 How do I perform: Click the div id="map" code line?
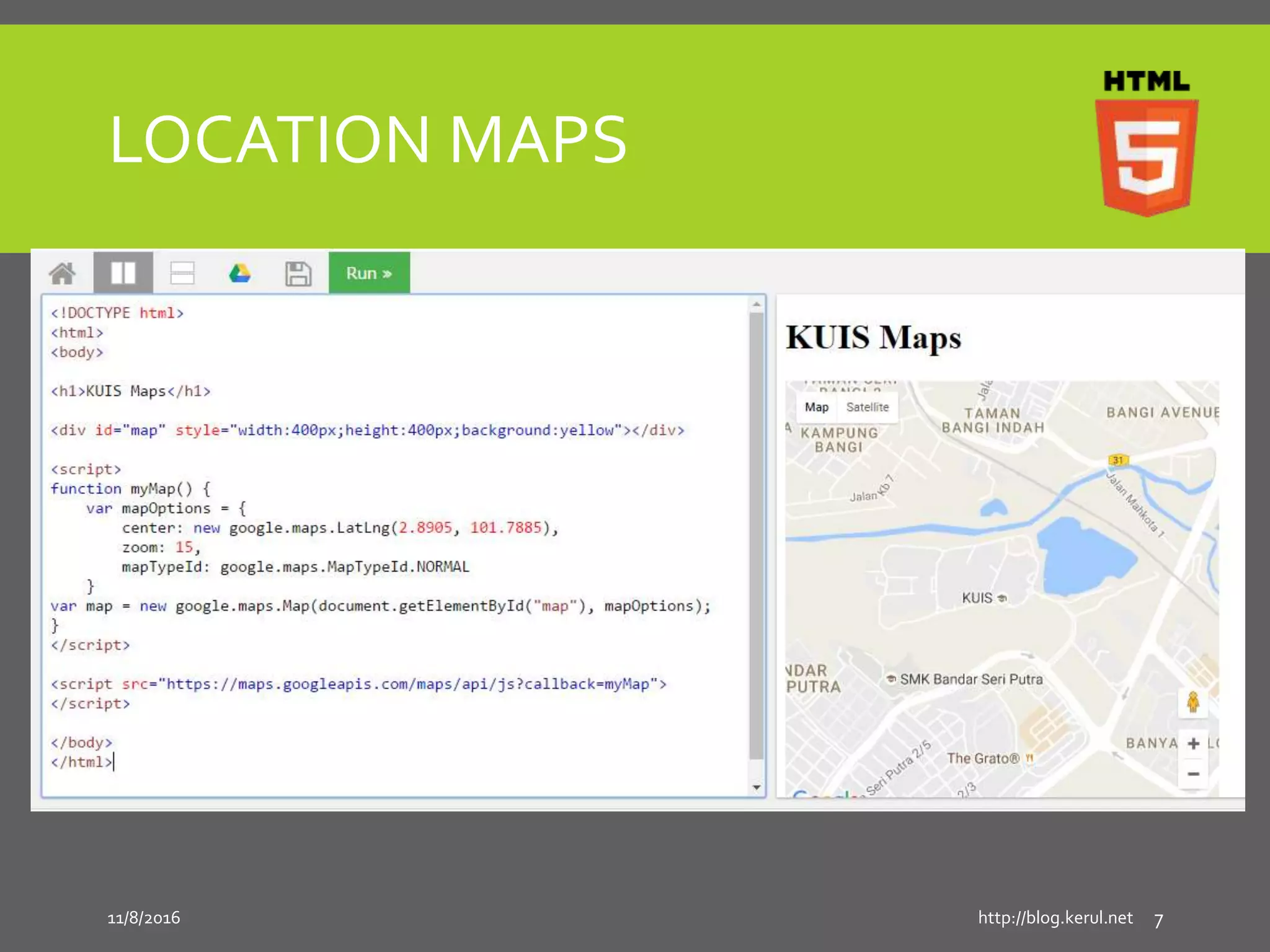(x=368, y=430)
